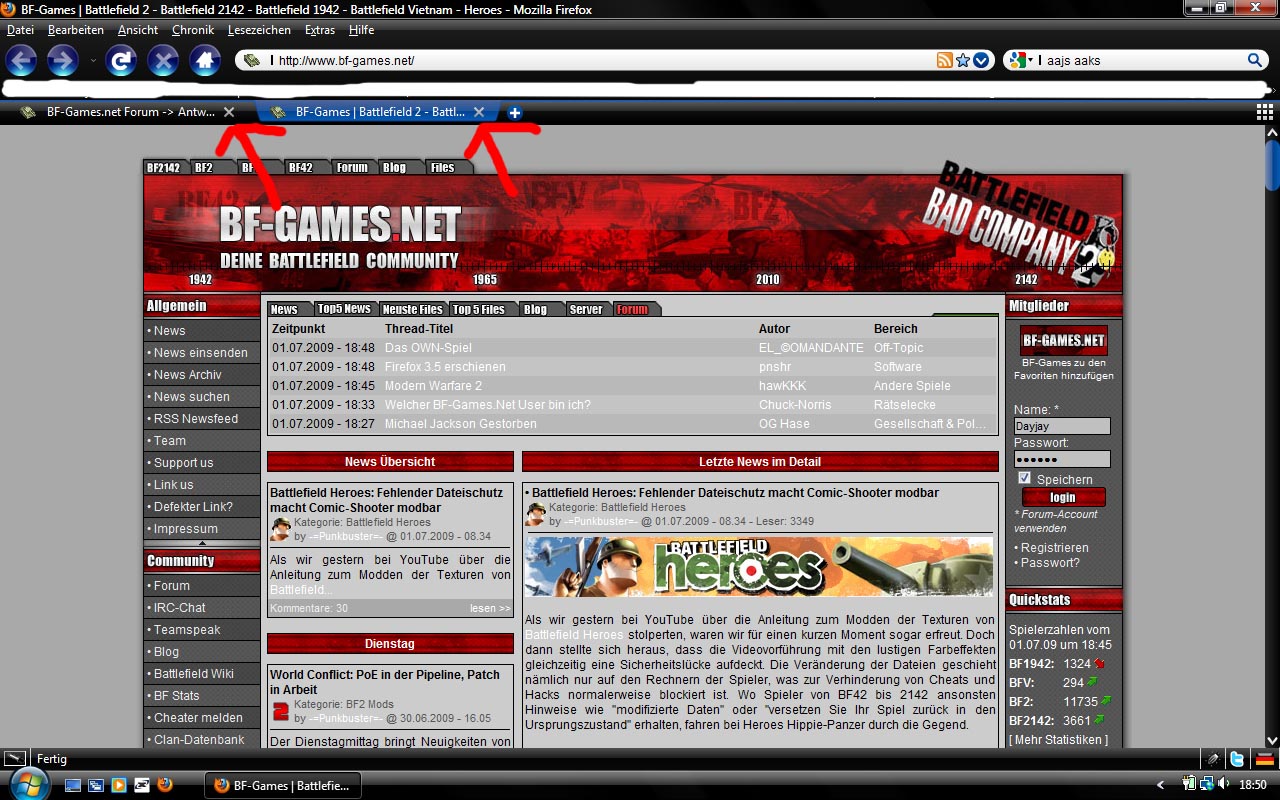Click the German flag icon in status bar
The width and height of the screenshot is (1280, 800).
tap(1265, 759)
